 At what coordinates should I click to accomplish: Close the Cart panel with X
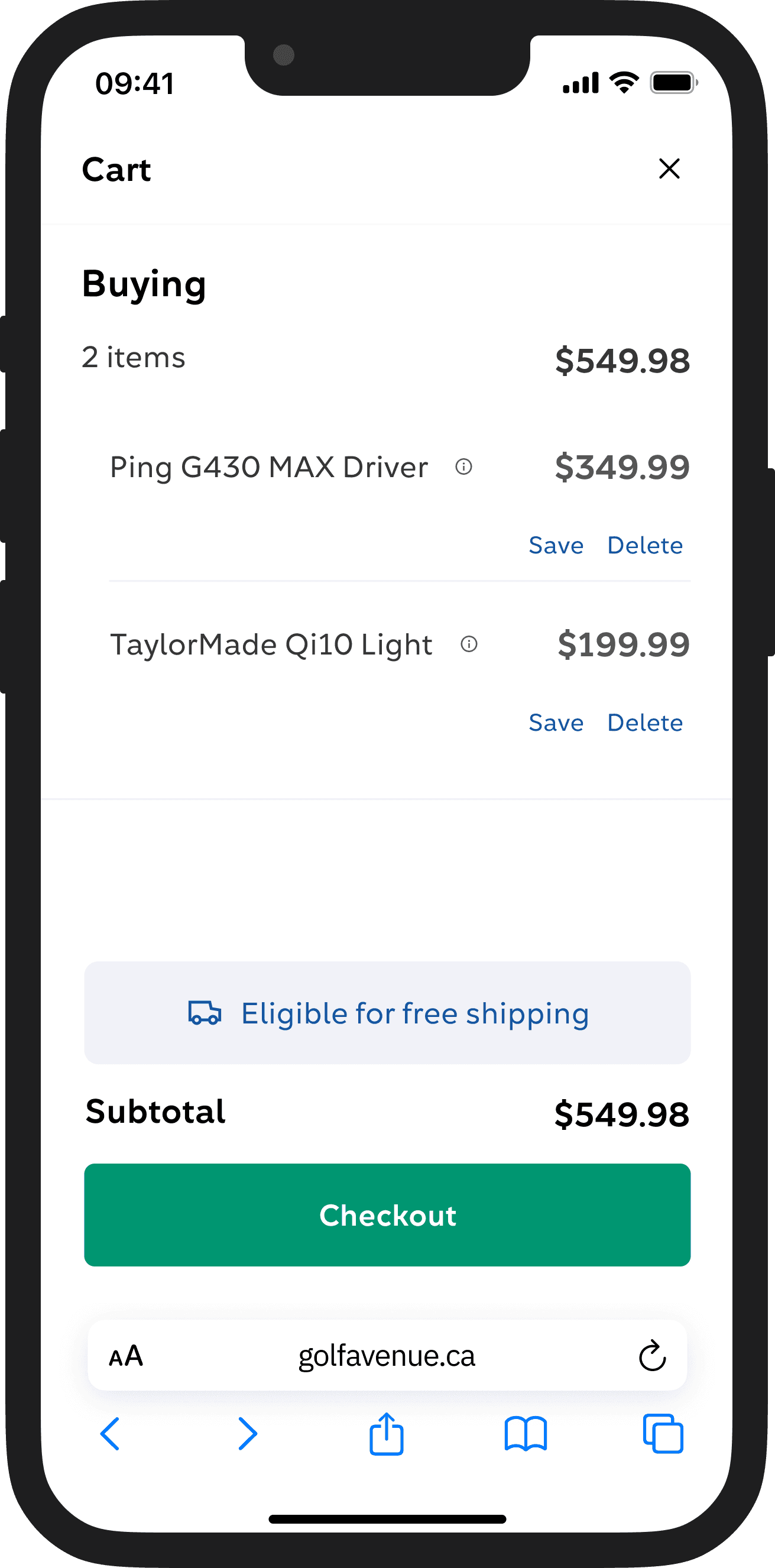[x=669, y=169]
